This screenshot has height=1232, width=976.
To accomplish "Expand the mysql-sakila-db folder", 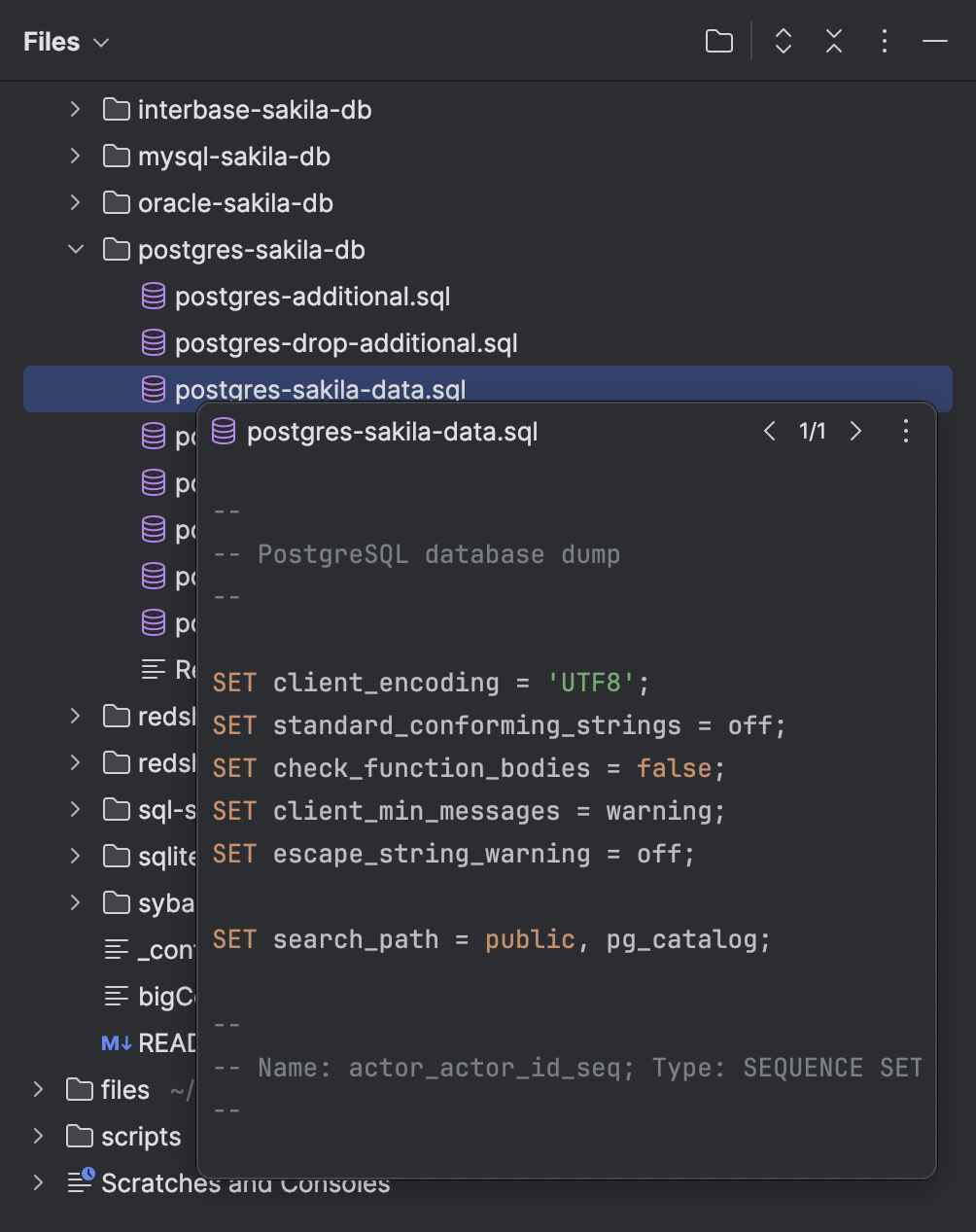I will click(x=75, y=156).
